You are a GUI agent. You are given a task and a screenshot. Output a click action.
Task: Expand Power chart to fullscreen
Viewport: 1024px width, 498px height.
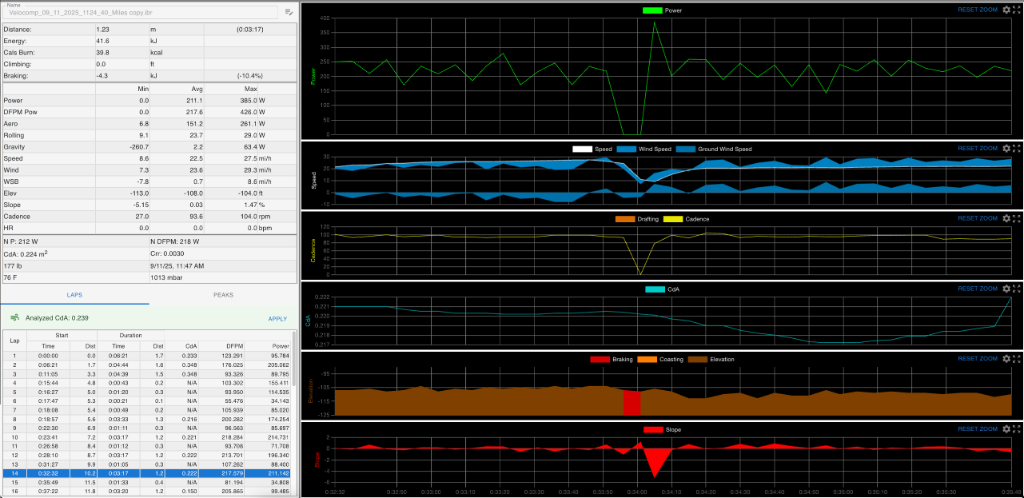(1016, 10)
